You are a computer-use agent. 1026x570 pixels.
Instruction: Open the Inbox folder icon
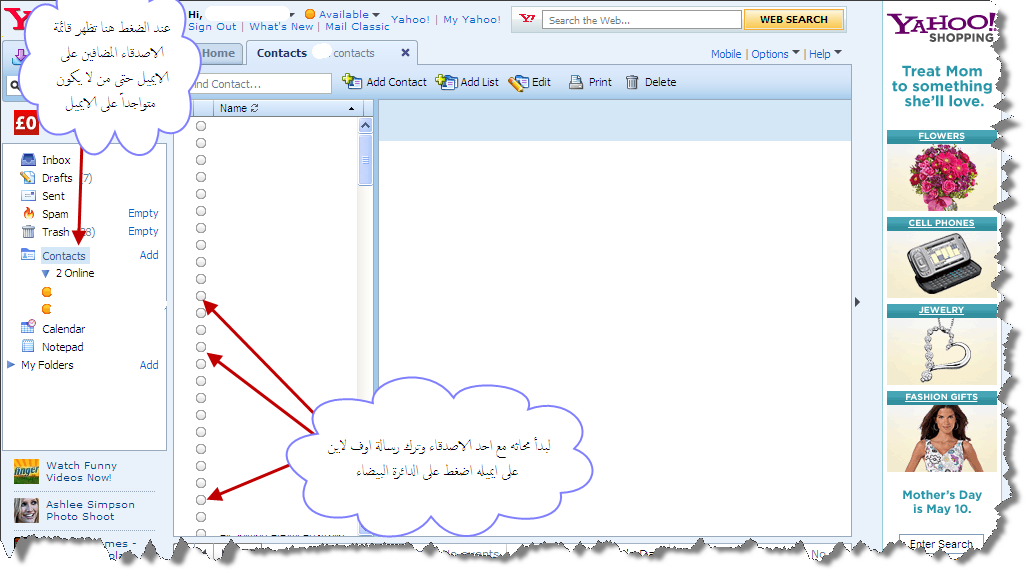pyautogui.click(x=28, y=160)
